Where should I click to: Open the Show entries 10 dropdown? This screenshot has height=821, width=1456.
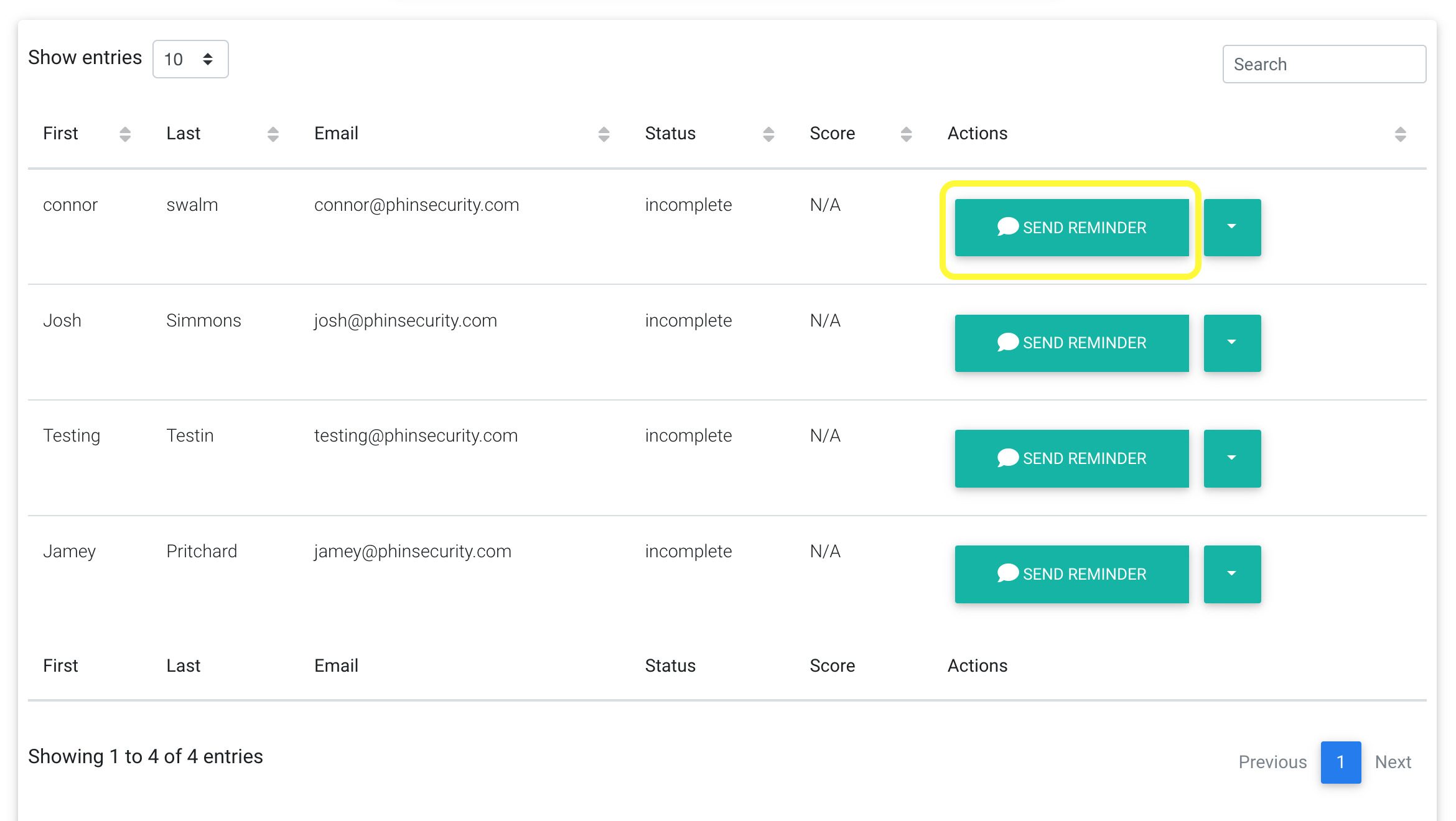tap(190, 59)
